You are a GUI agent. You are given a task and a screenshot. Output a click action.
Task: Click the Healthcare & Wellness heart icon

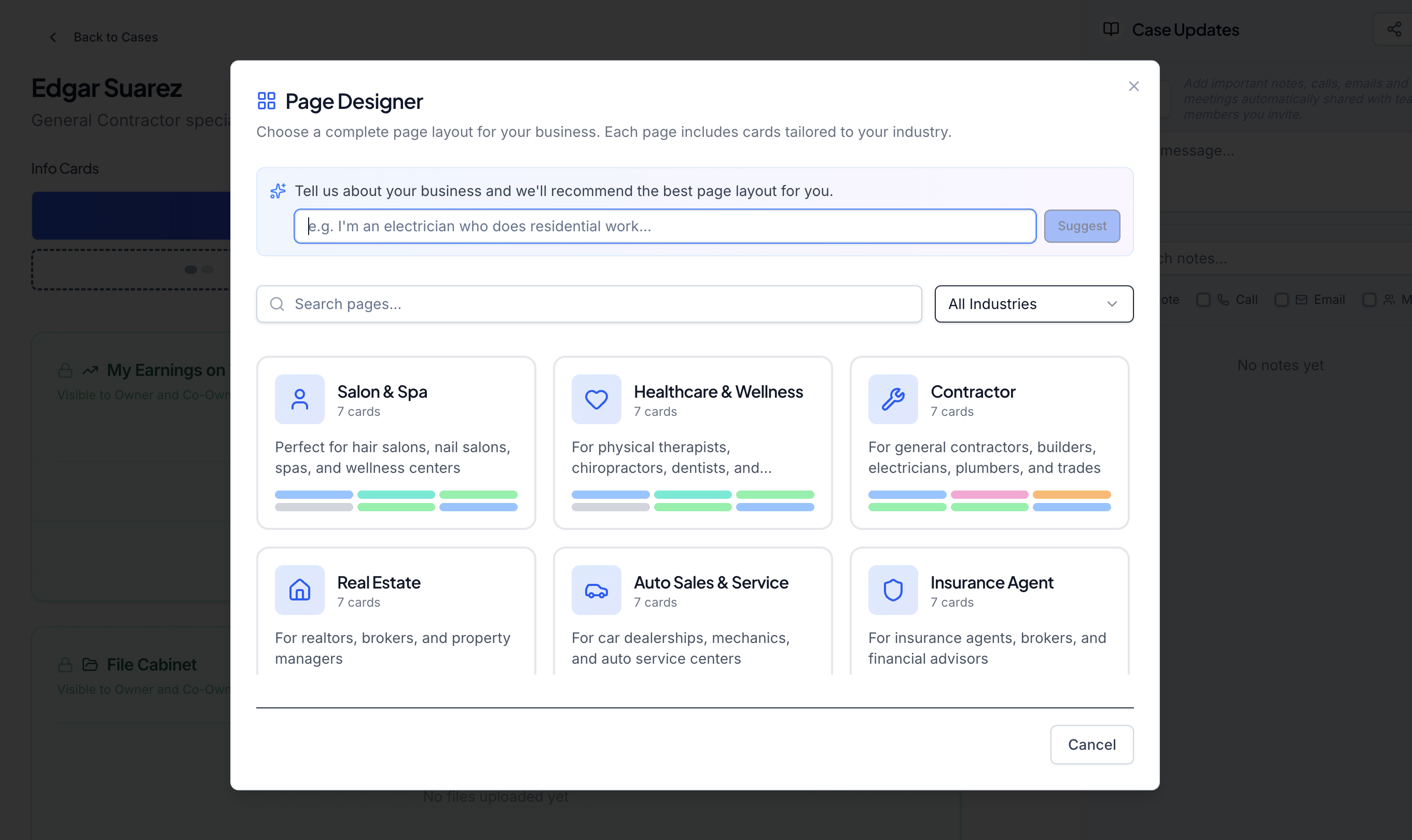[x=596, y=399]
